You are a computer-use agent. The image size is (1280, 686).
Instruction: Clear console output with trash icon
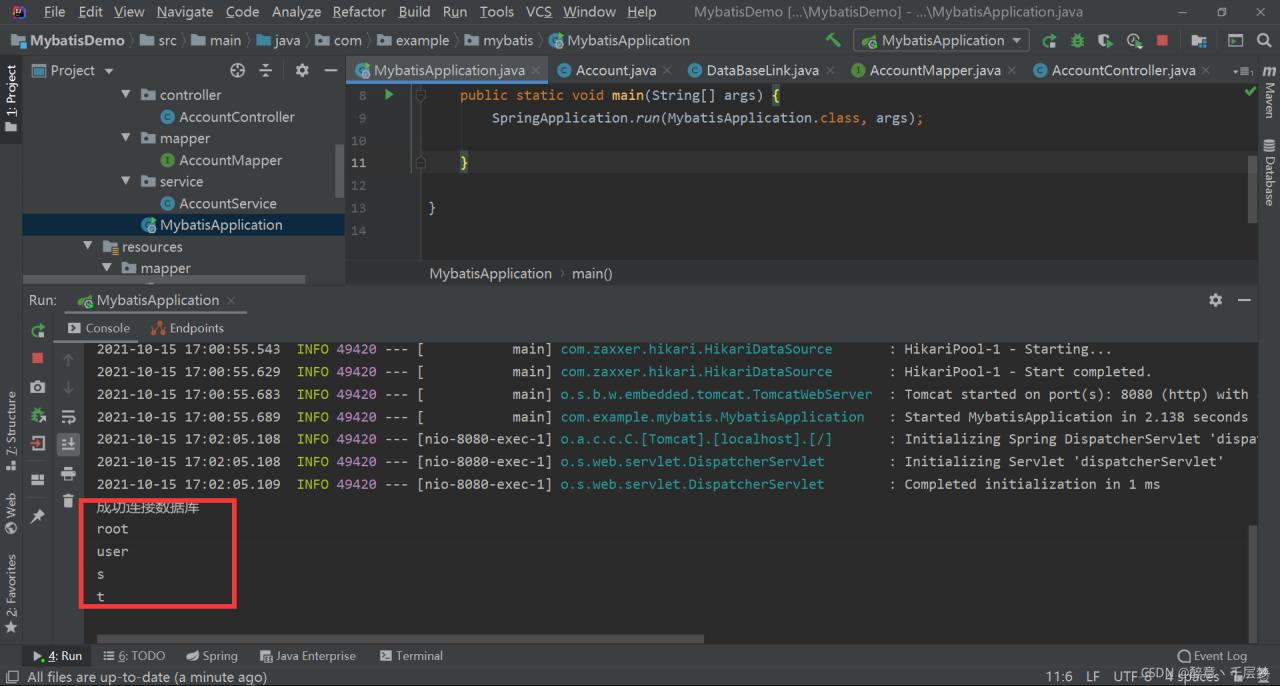[x=68, y=501]
